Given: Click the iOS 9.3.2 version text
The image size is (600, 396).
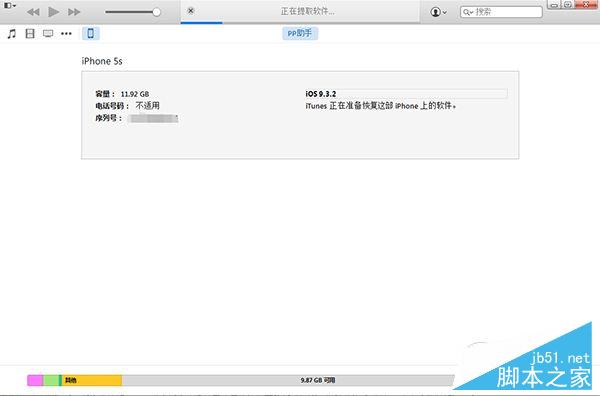Looking at the screenshot, I should [321, 94].
